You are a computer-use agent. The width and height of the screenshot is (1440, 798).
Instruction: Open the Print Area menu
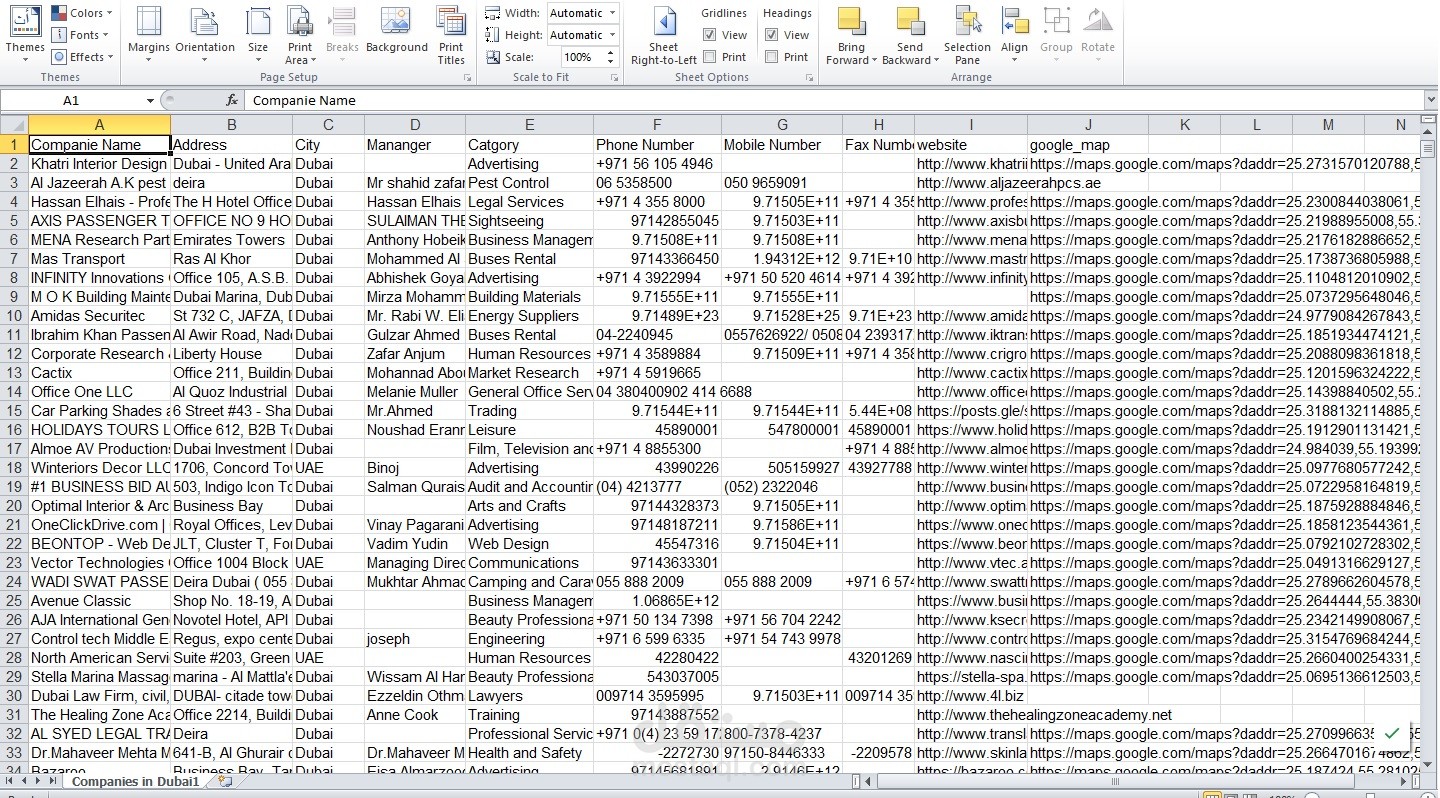(300, 35)
